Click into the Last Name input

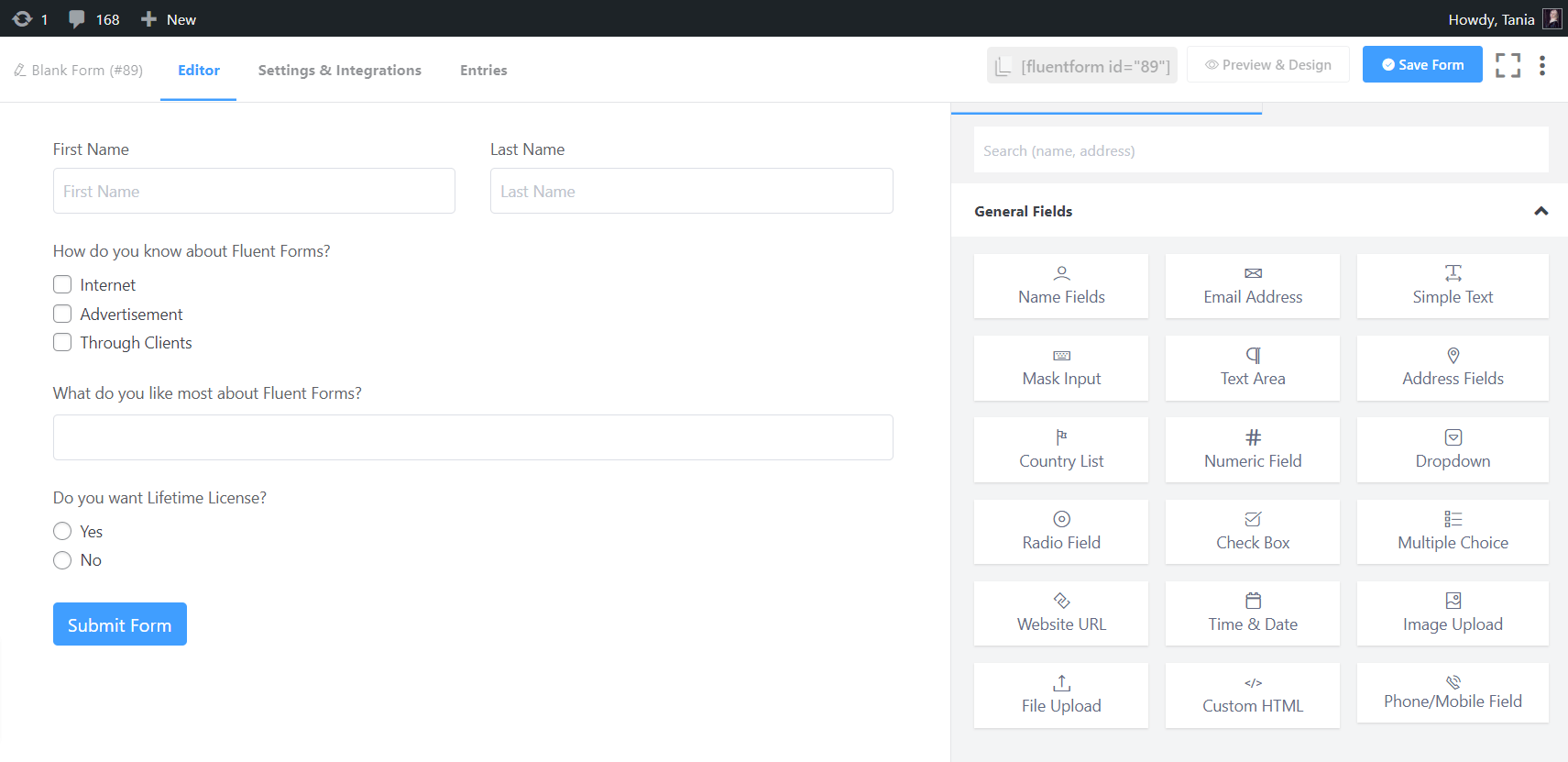pyautogui.click(x=692, y=191)
